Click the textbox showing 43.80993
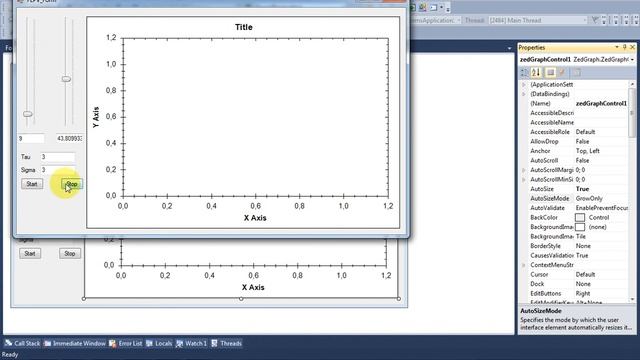Image resolution: width=640 pixels, height=360 pixels. pyautogui.click(x=69, y=139)
